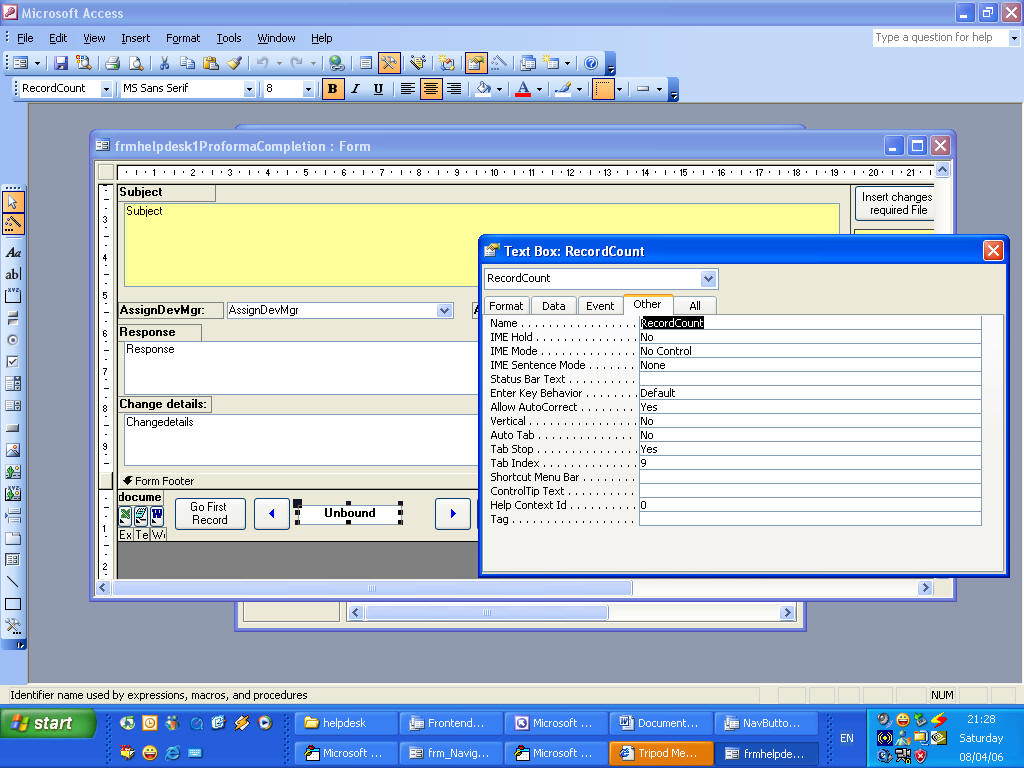Open Microsoft Access Help question mark icon
The image size is (1024, 768).
click(x=591, y=63)
